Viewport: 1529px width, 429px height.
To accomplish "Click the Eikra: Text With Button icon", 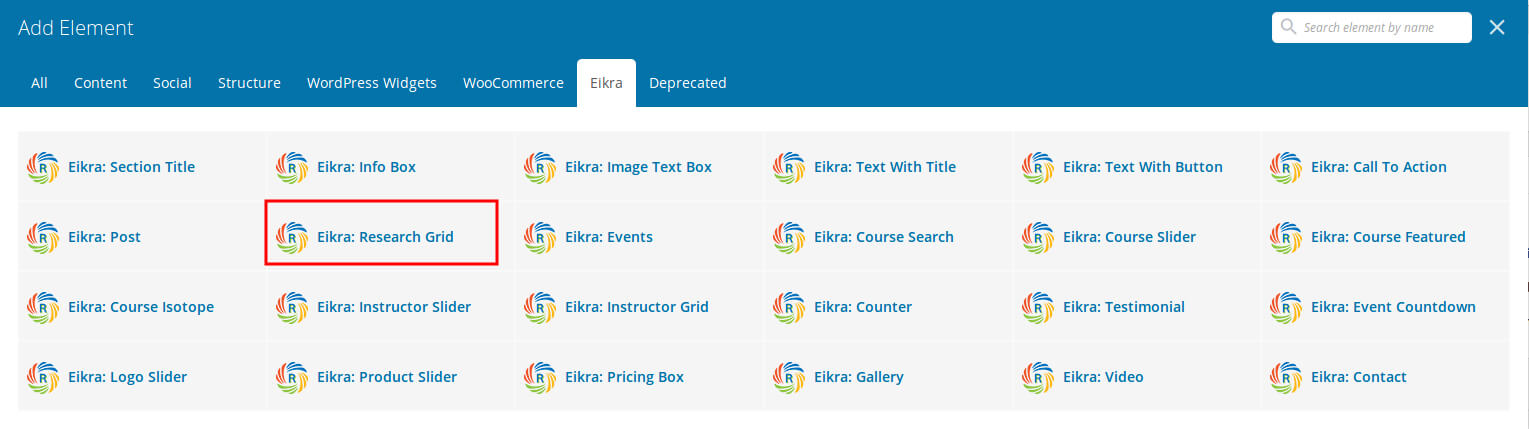I will click(x=1038, y=167).
